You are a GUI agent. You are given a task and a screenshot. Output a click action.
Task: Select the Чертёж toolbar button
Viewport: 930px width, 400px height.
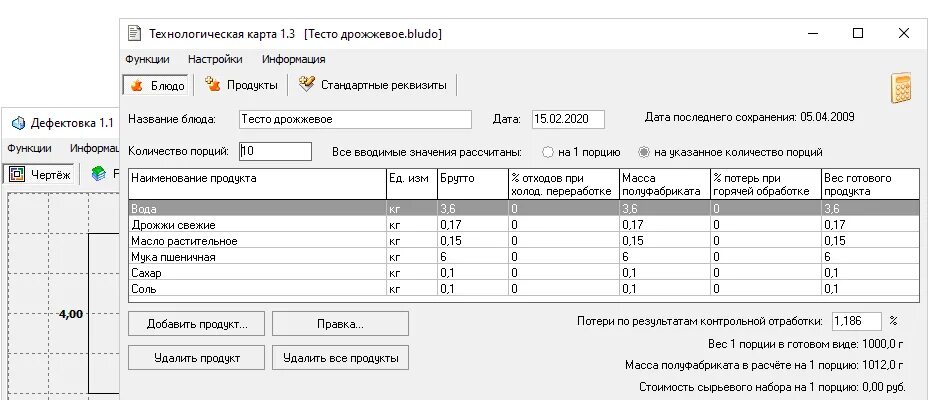coord(41,174)
